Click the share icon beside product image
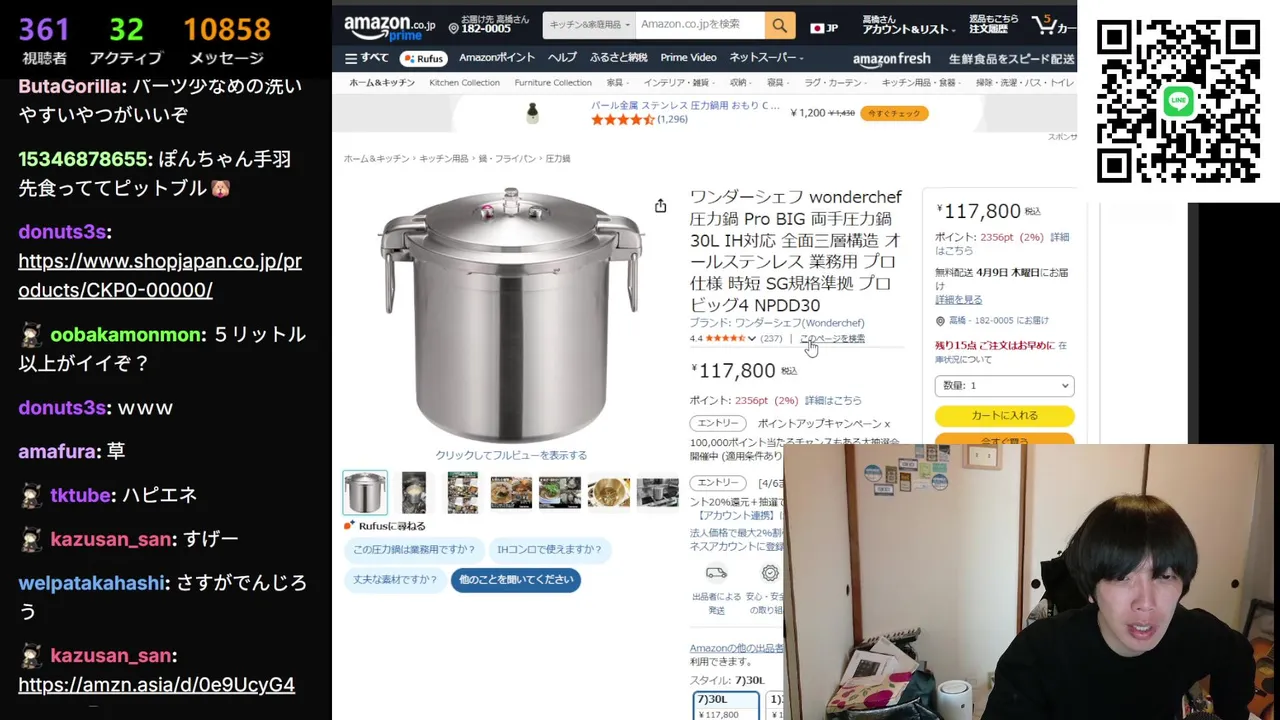 (660, 206)
